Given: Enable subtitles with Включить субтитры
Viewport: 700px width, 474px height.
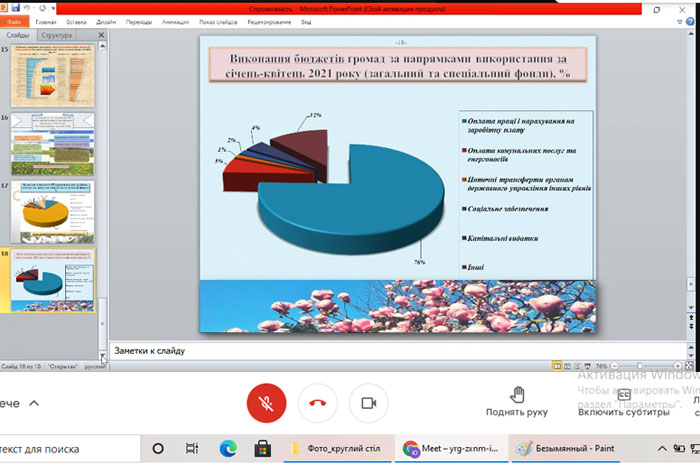Looking at the screenshot, I should pyautogui.click(x=624, y=402).
